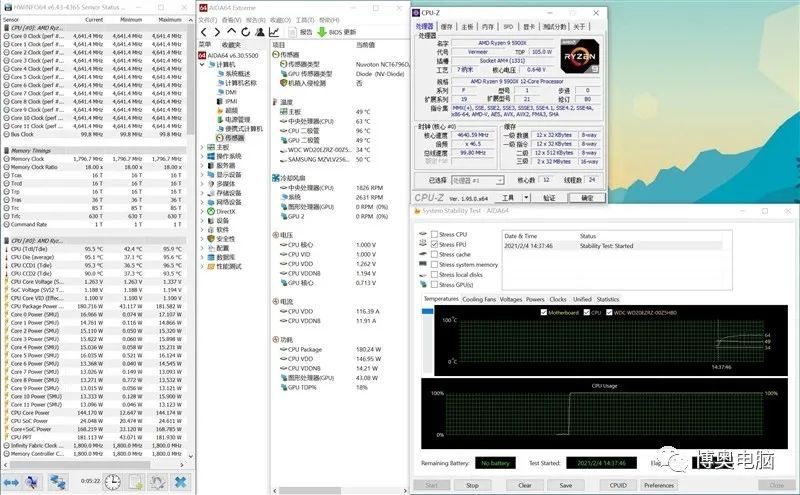The height and width of the screenshot is (495, 800).
Task: Expand the 主板 tree node
Action: pos(202,147)
